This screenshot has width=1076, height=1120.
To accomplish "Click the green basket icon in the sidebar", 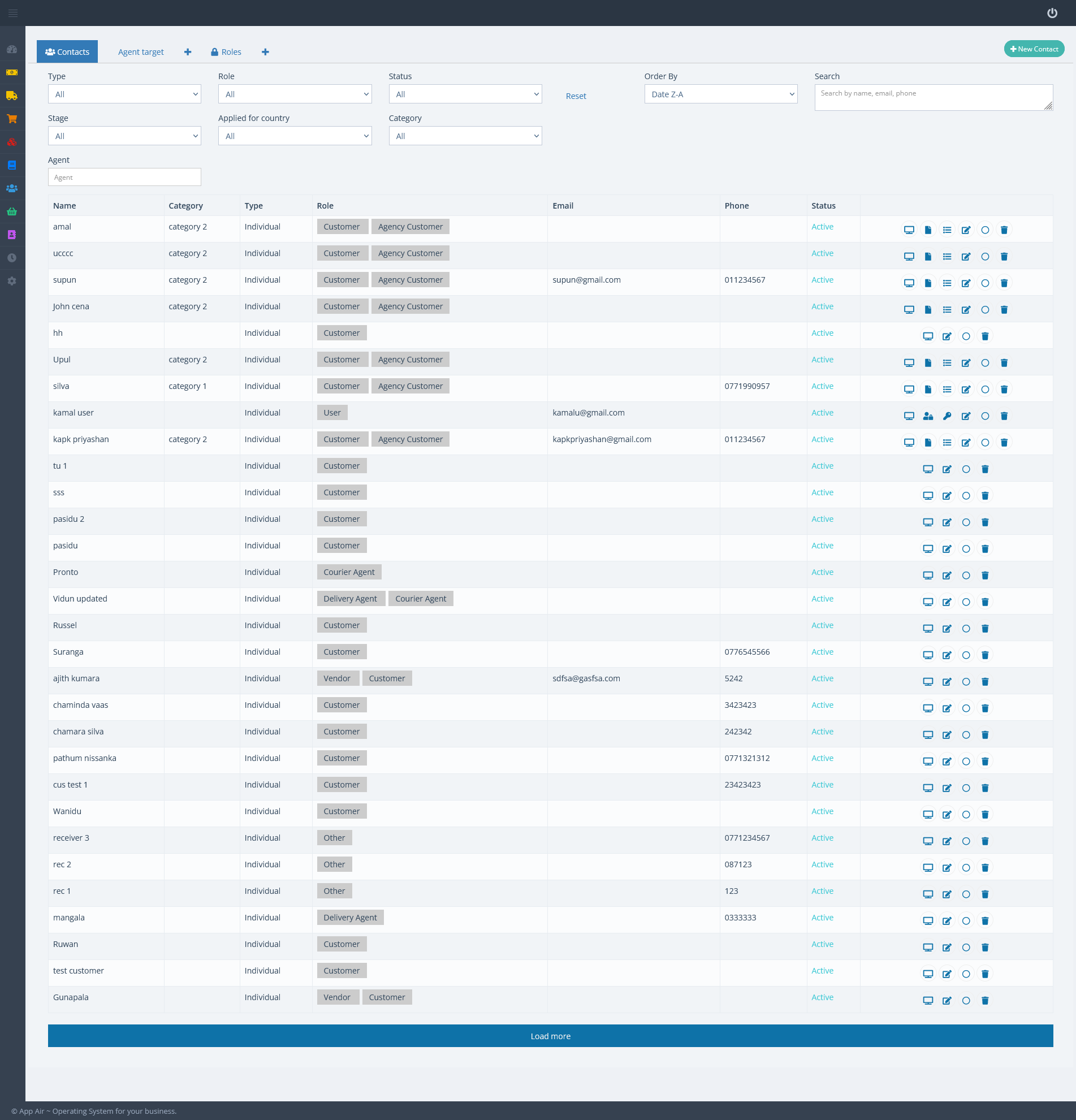I will (x=12, y=211).
